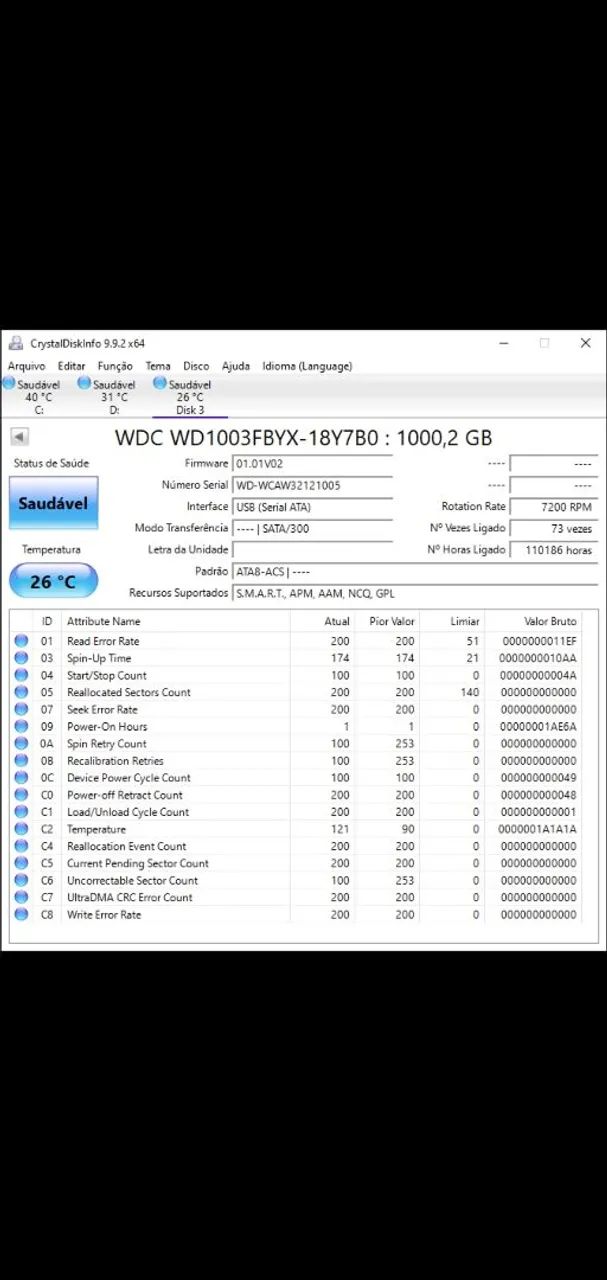Click the status icon for Start/Stop Count
Screen dimensions: 607x1280
[21, 675]
